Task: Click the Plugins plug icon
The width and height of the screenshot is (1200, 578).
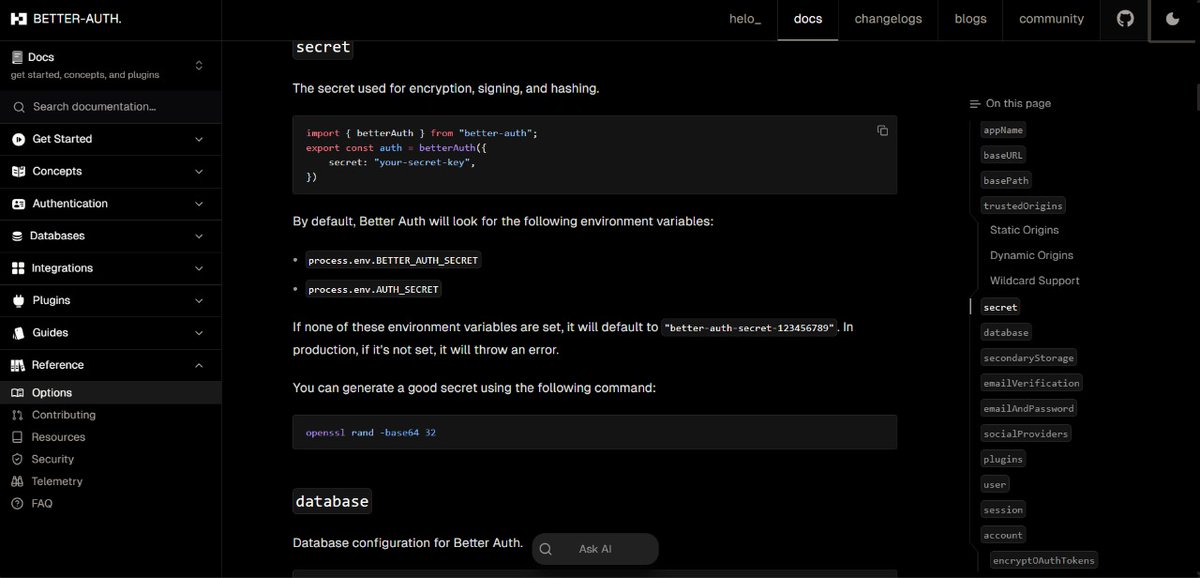Action: 19,300
